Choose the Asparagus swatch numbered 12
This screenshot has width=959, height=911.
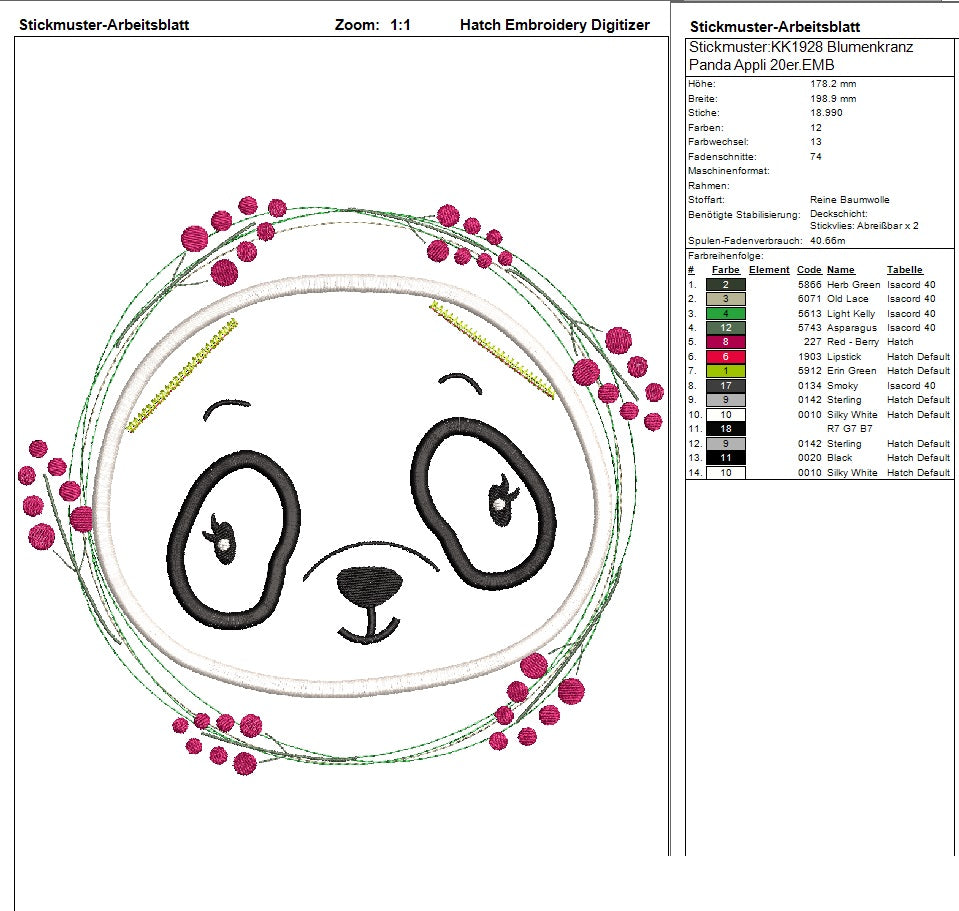coord(725,328)
